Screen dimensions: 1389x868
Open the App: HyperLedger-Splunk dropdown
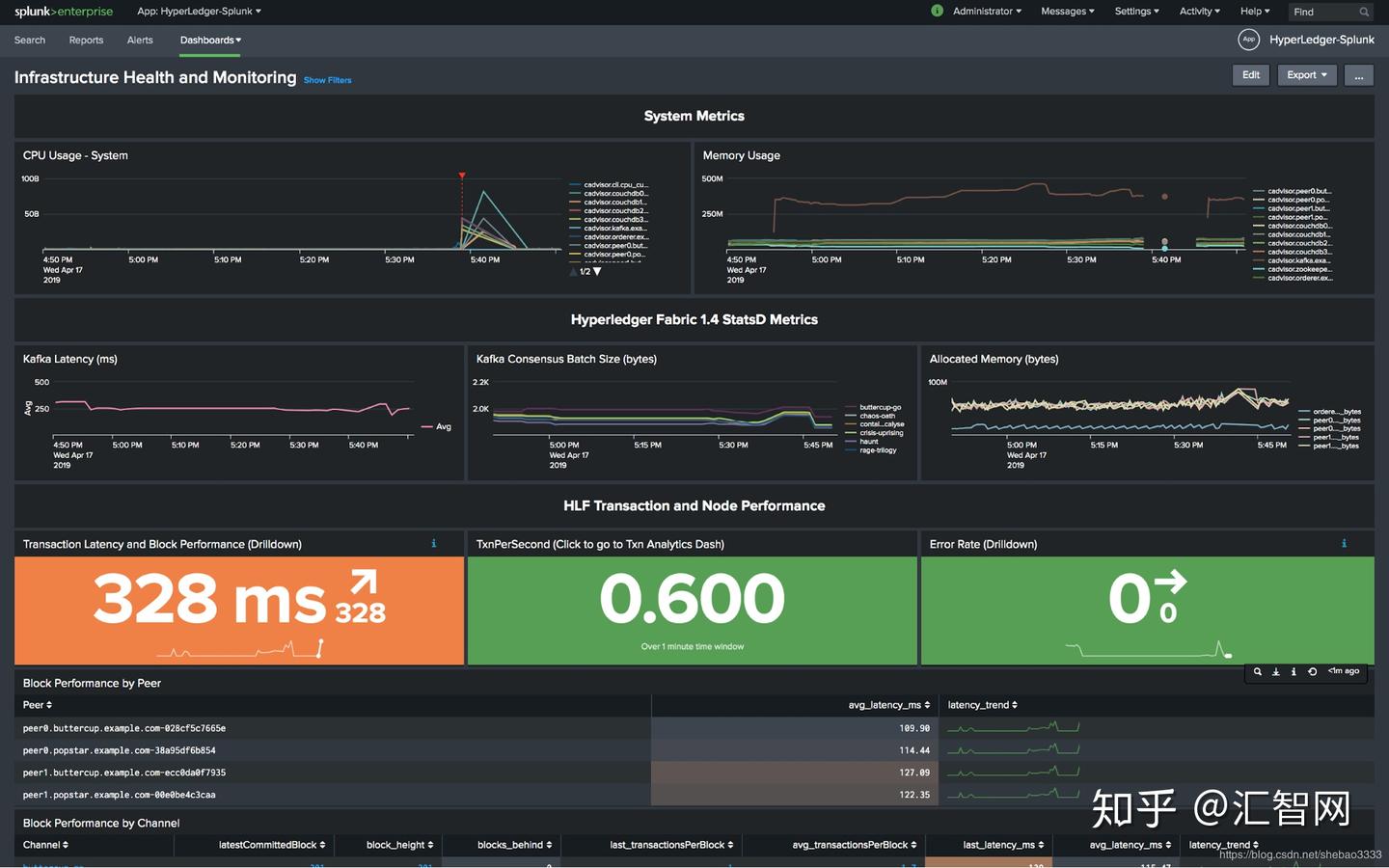(x=199, y=12)
